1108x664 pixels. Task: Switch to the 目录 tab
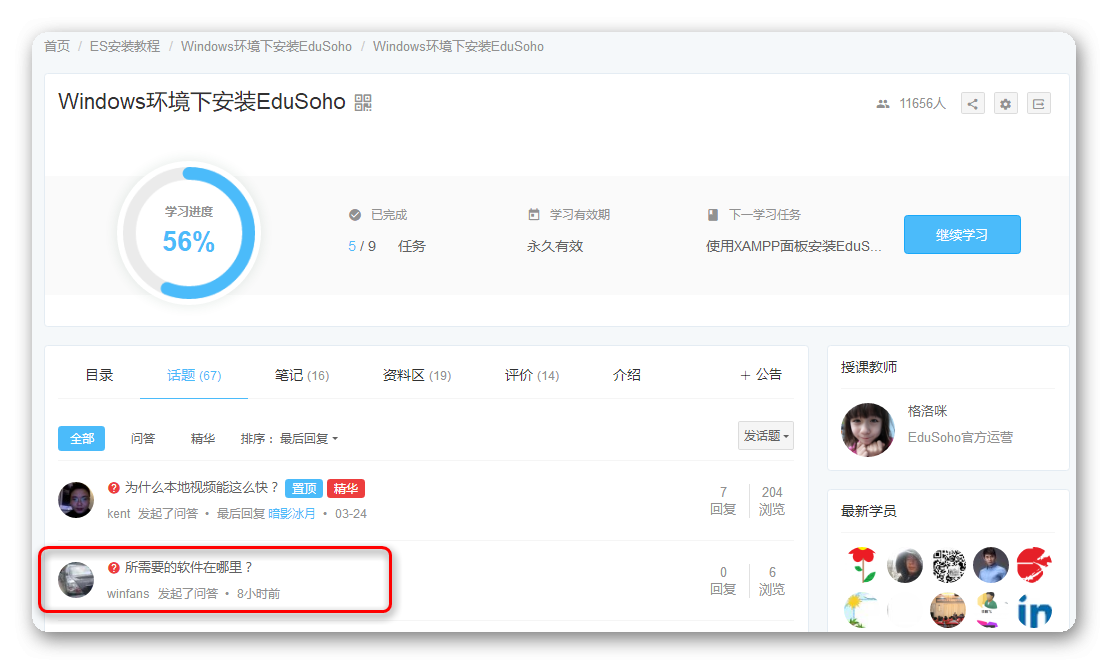[99, 375]
